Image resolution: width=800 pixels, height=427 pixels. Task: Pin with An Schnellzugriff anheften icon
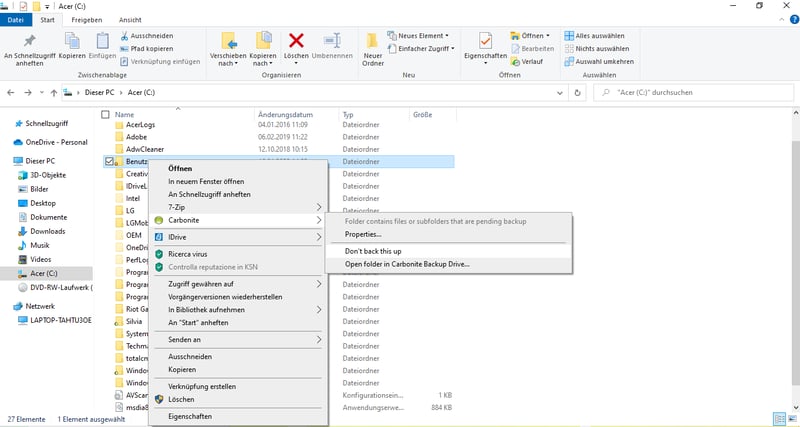28,42
